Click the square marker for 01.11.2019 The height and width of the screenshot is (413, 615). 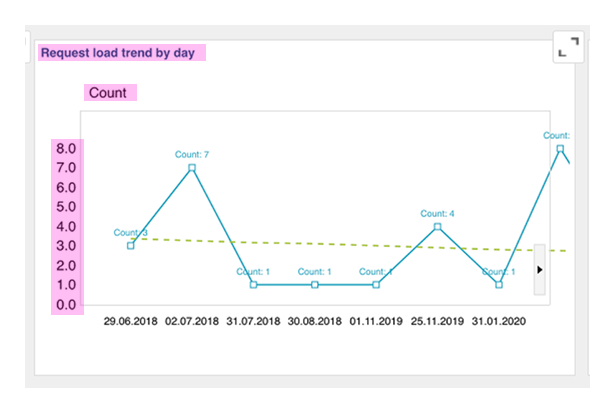376,285
